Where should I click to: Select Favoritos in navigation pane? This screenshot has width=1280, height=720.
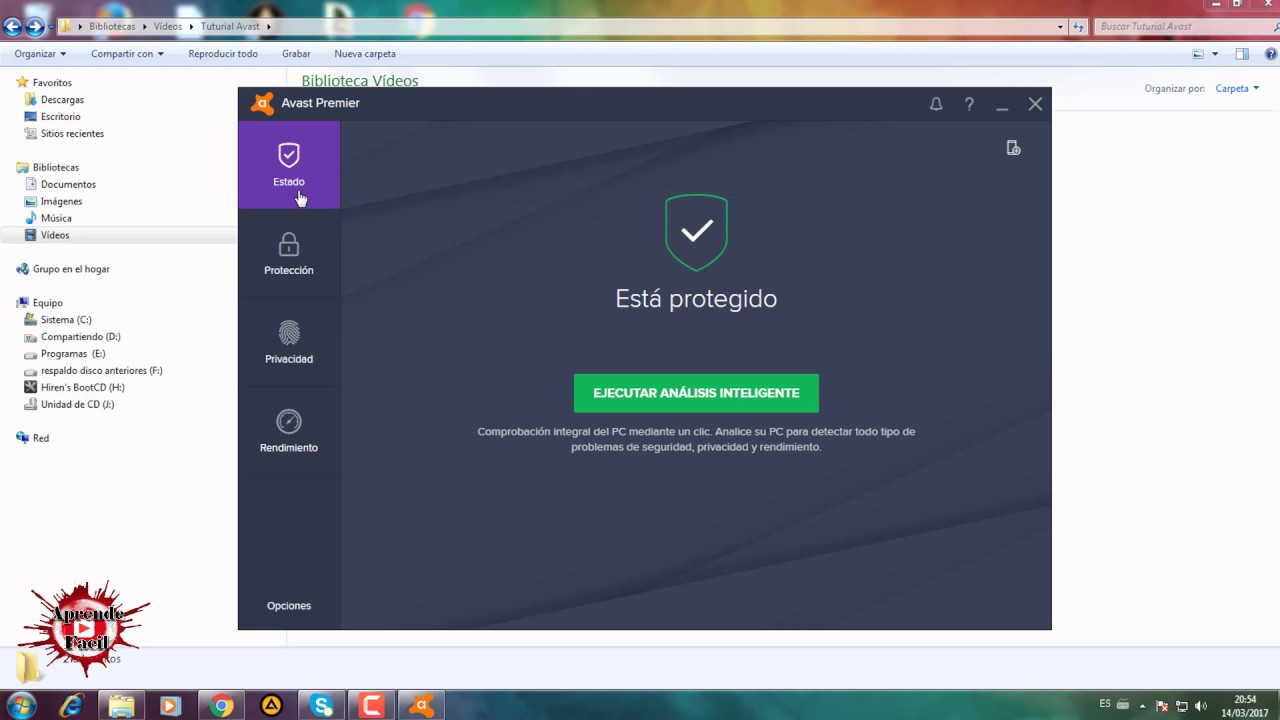click(x=52, y=83)
